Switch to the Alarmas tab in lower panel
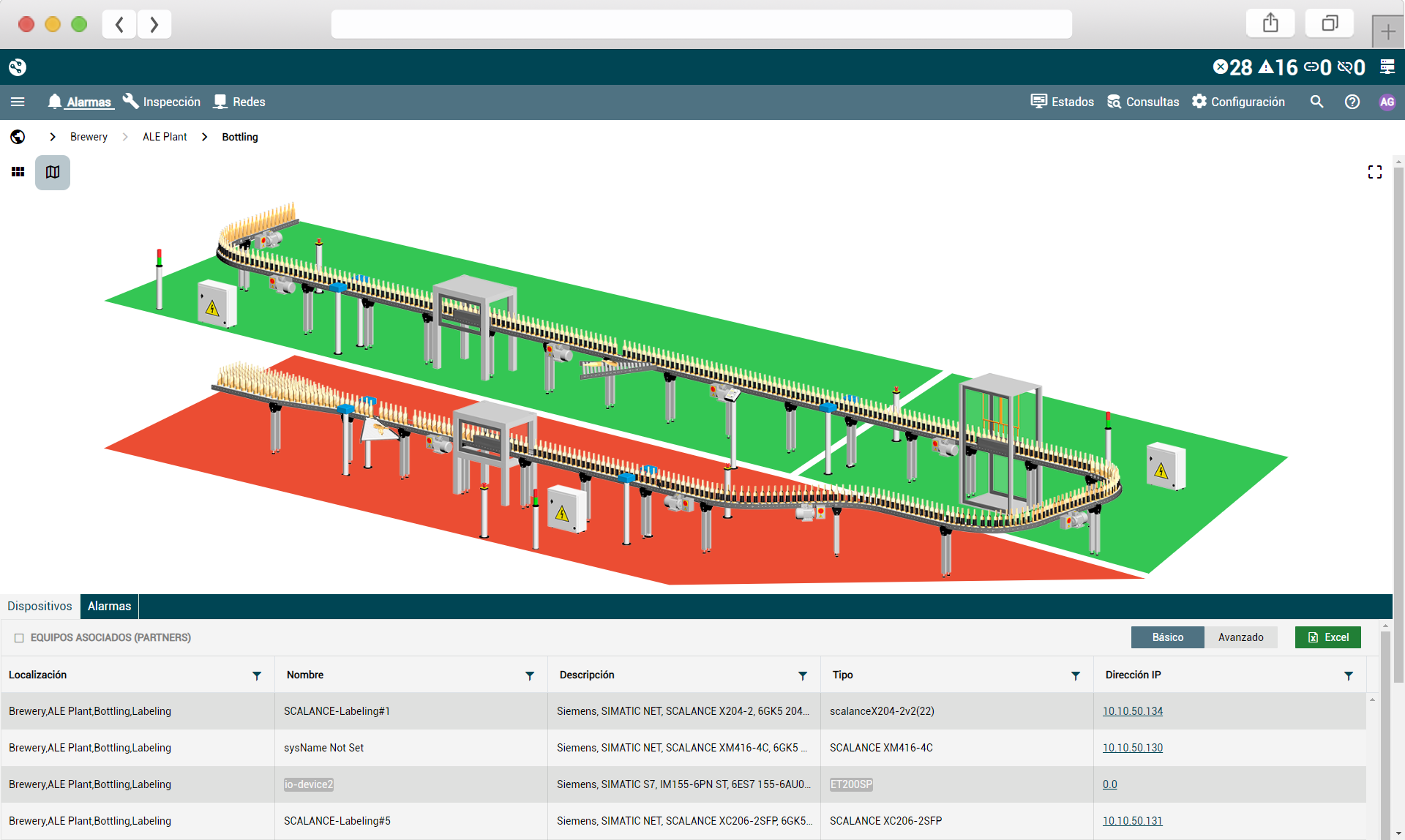Image resolution: width=1405 pixels, height=840 pixels. pos(109,606)
